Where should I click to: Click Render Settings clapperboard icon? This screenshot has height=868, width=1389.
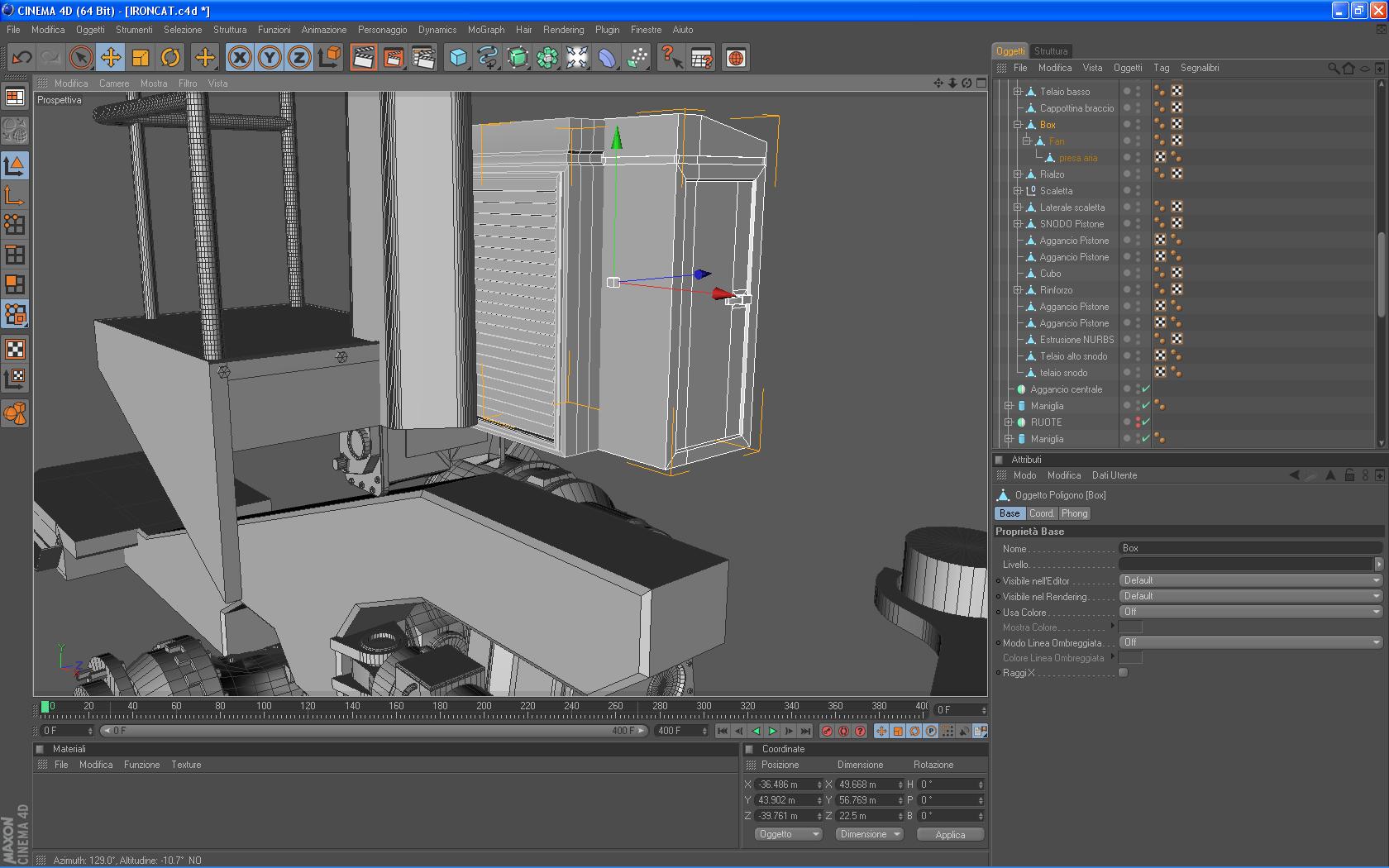[423, 57]
